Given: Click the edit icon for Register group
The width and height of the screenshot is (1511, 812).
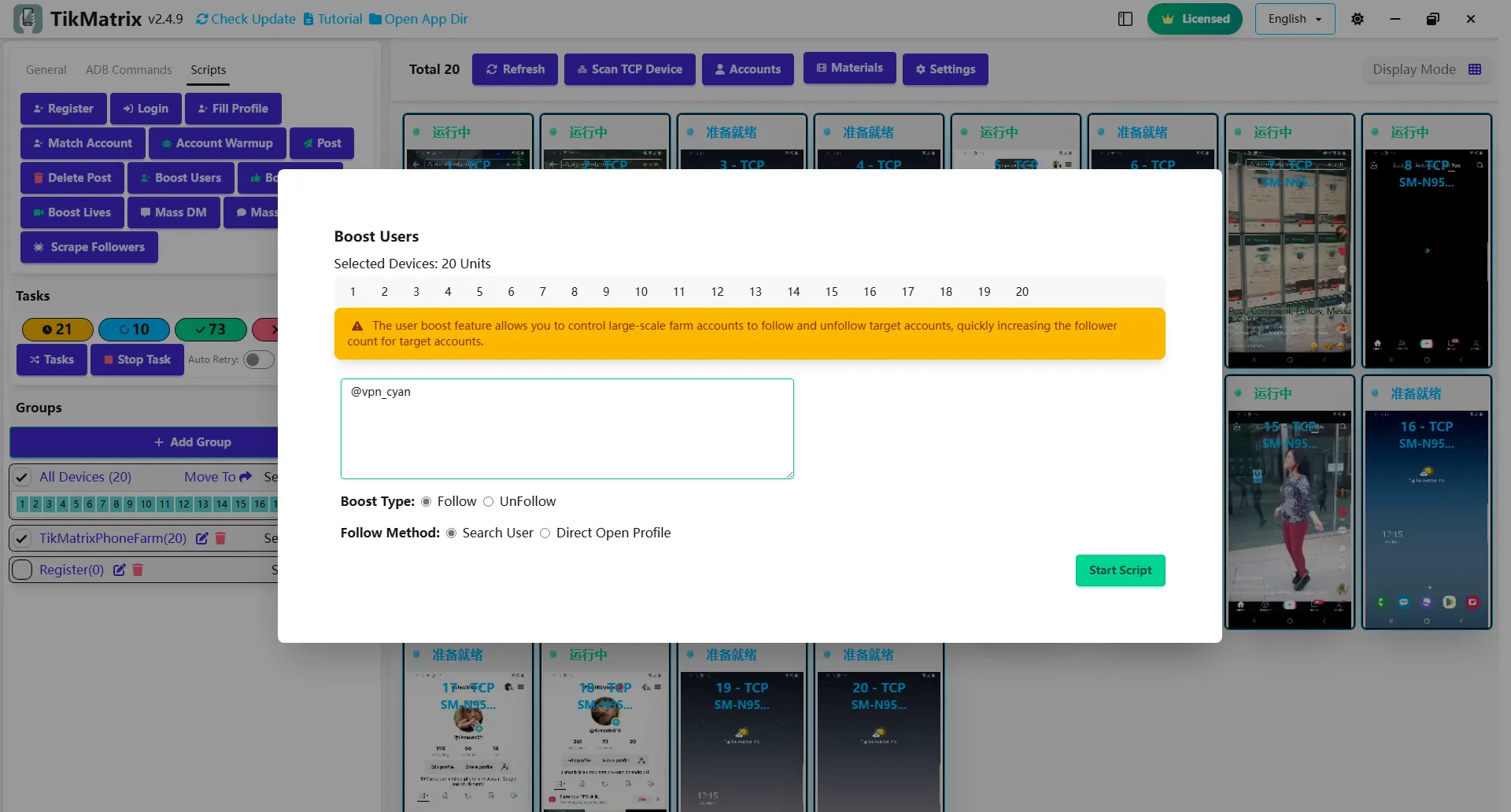Looking at the screenshot, I should [x=120, y=570].
